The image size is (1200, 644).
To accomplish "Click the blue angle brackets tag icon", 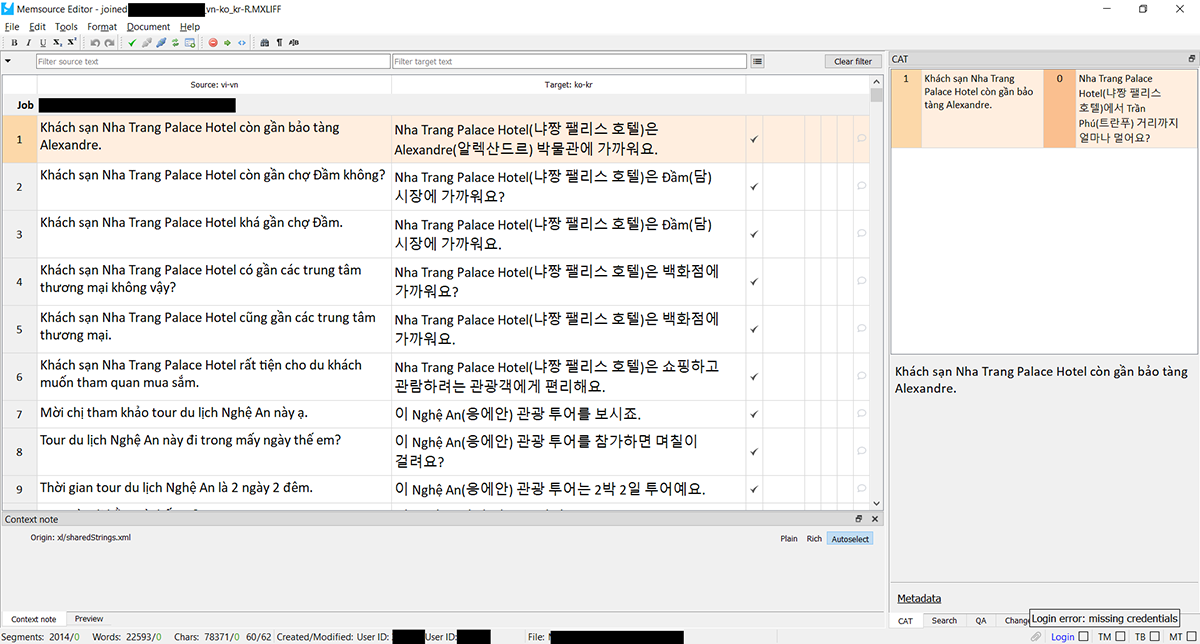I will point(242,43).
